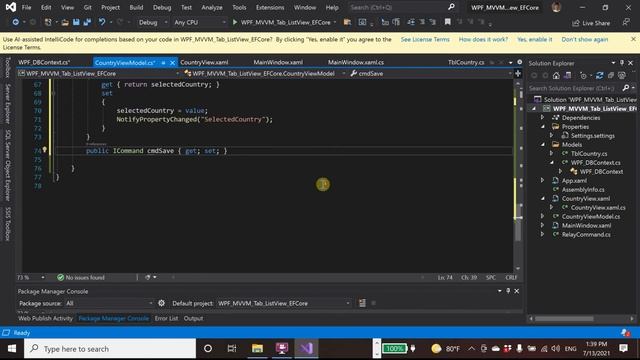Close the CountryViewModel.cs tab
This screenshot has width=640, height=360.
[172, 62]
